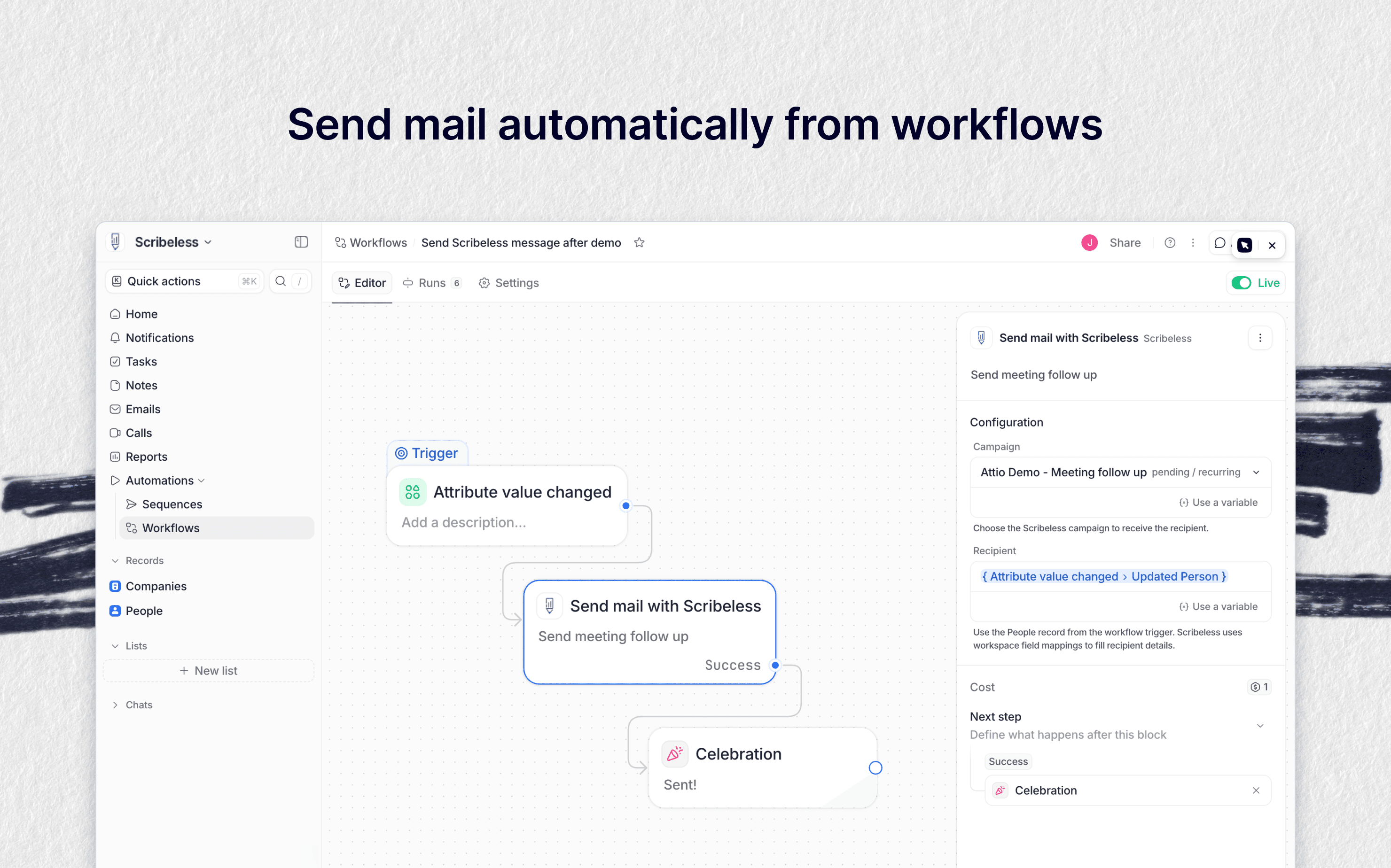Open the workflow more options menu in header

tap(1193, 243)
